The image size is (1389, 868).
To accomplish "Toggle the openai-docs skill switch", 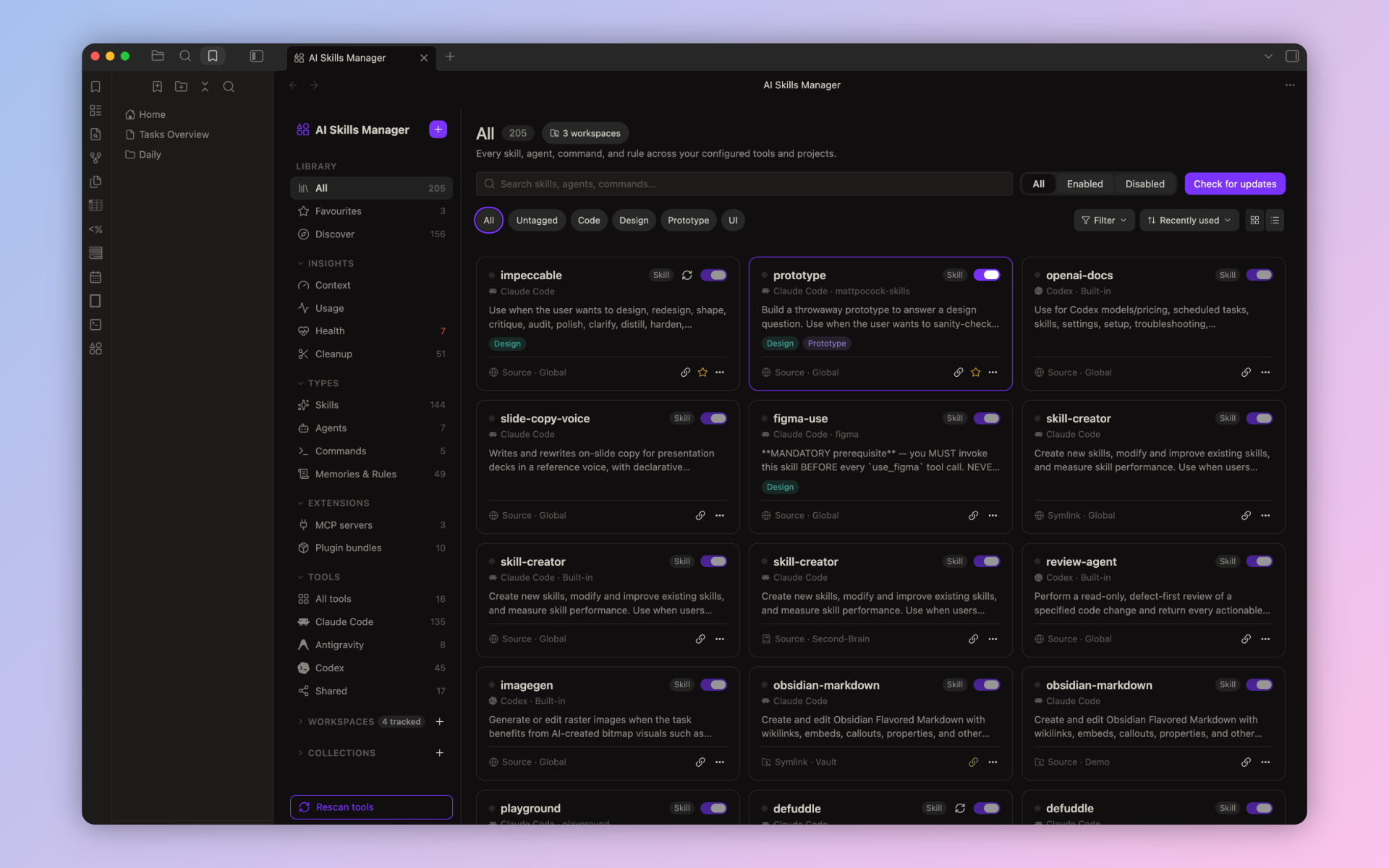I will pos(1260,275).
